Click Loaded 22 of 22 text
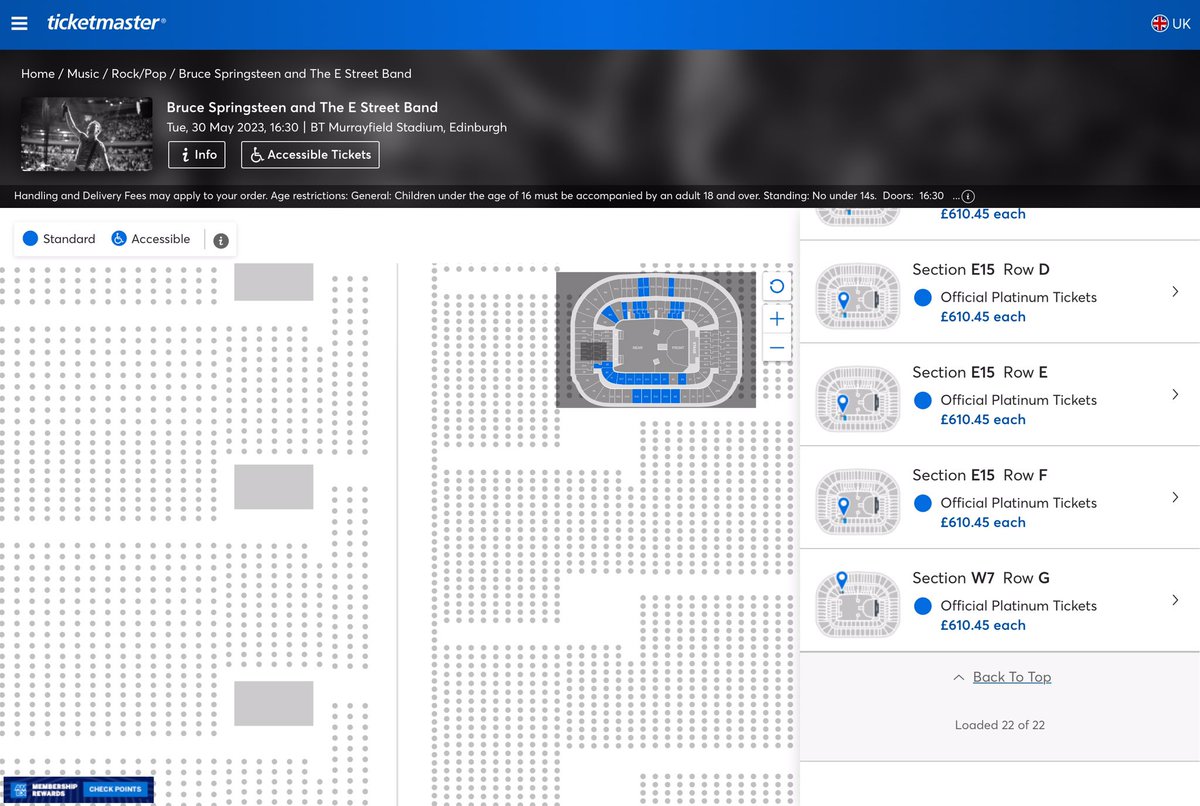Image resolution: width=1200 pixels, height=806 pixels. point(1000,725)
